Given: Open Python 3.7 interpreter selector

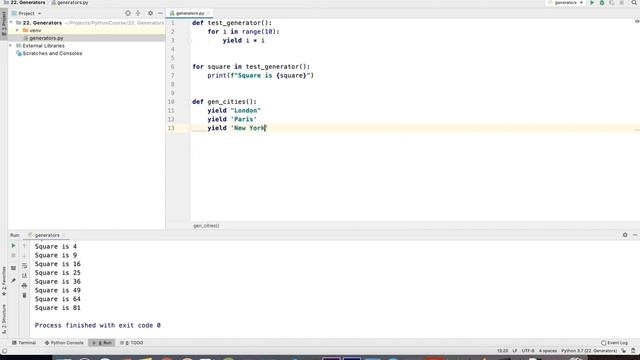Looking at the screenshot, I should (x=589, y=351).
